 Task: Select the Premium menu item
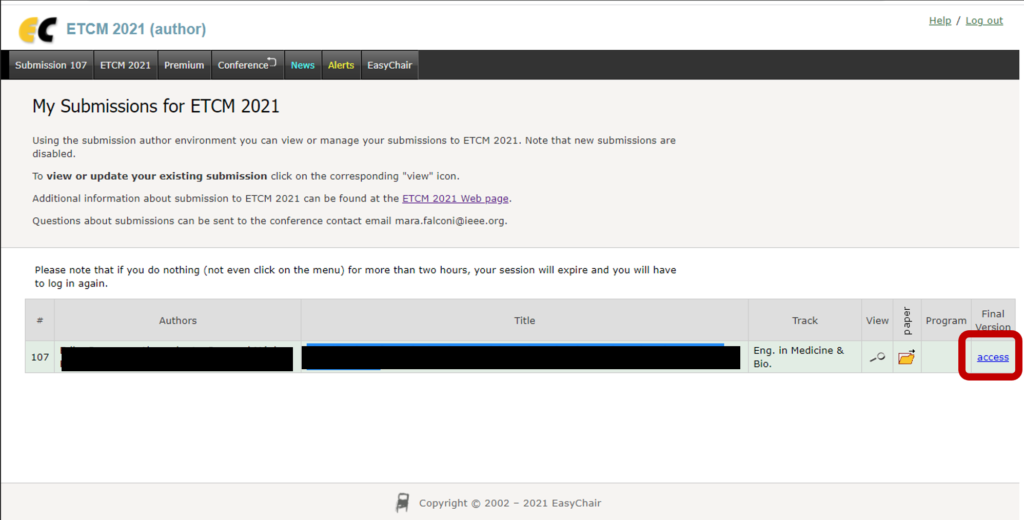tap(184, 65)
